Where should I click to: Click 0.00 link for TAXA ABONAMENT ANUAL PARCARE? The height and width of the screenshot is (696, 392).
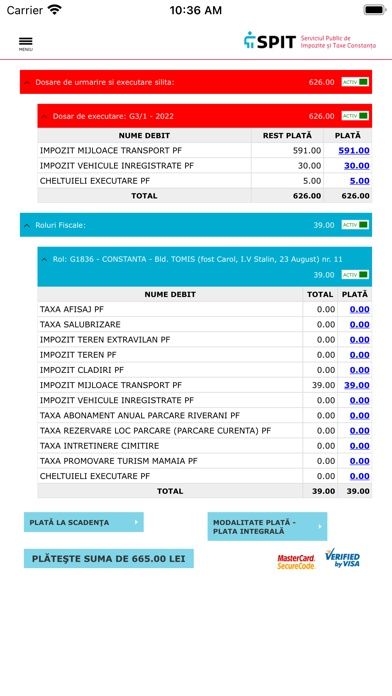click(x=360, y=415)
